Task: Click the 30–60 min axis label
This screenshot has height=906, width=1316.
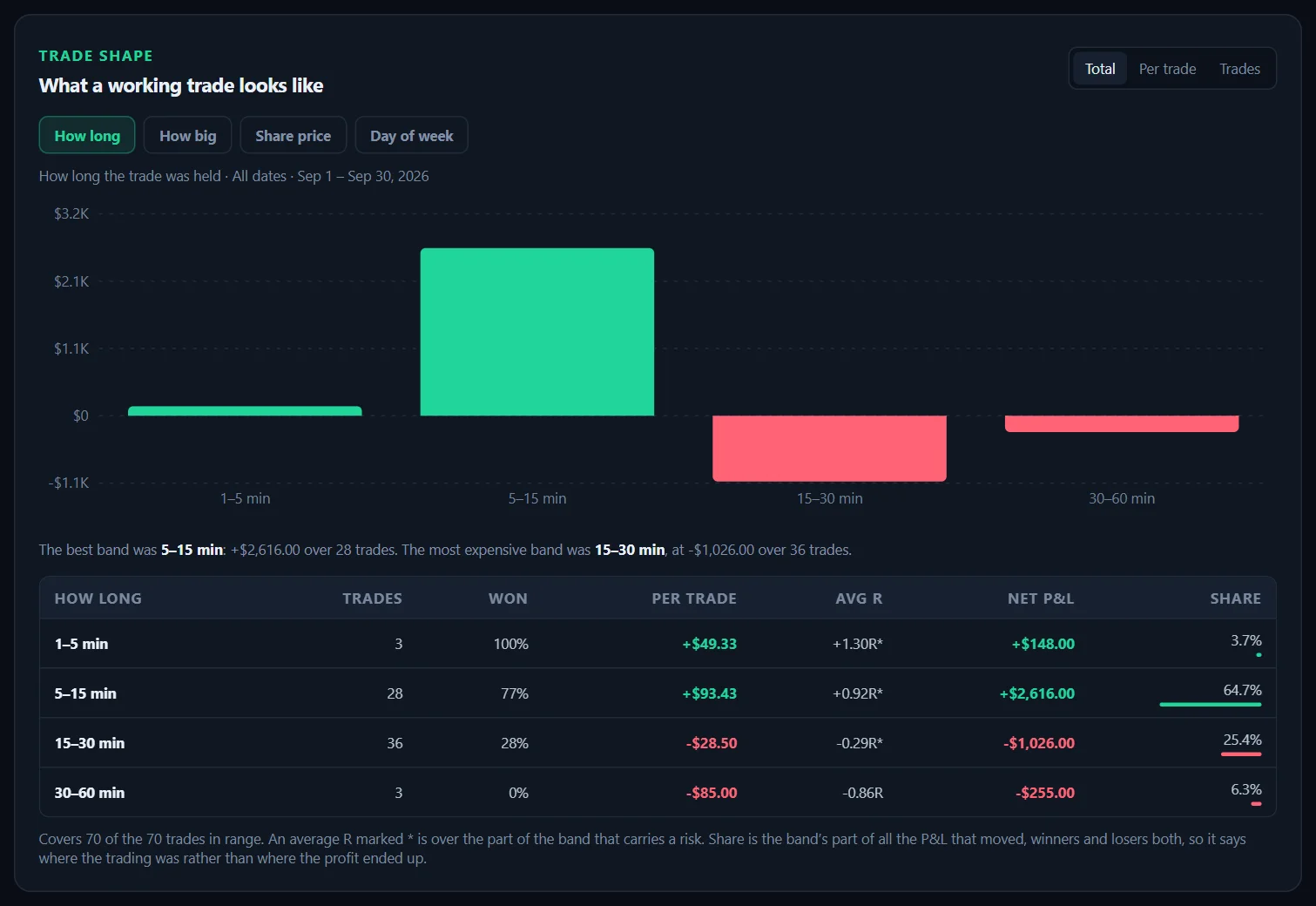Action: (x=1122, y=498)
